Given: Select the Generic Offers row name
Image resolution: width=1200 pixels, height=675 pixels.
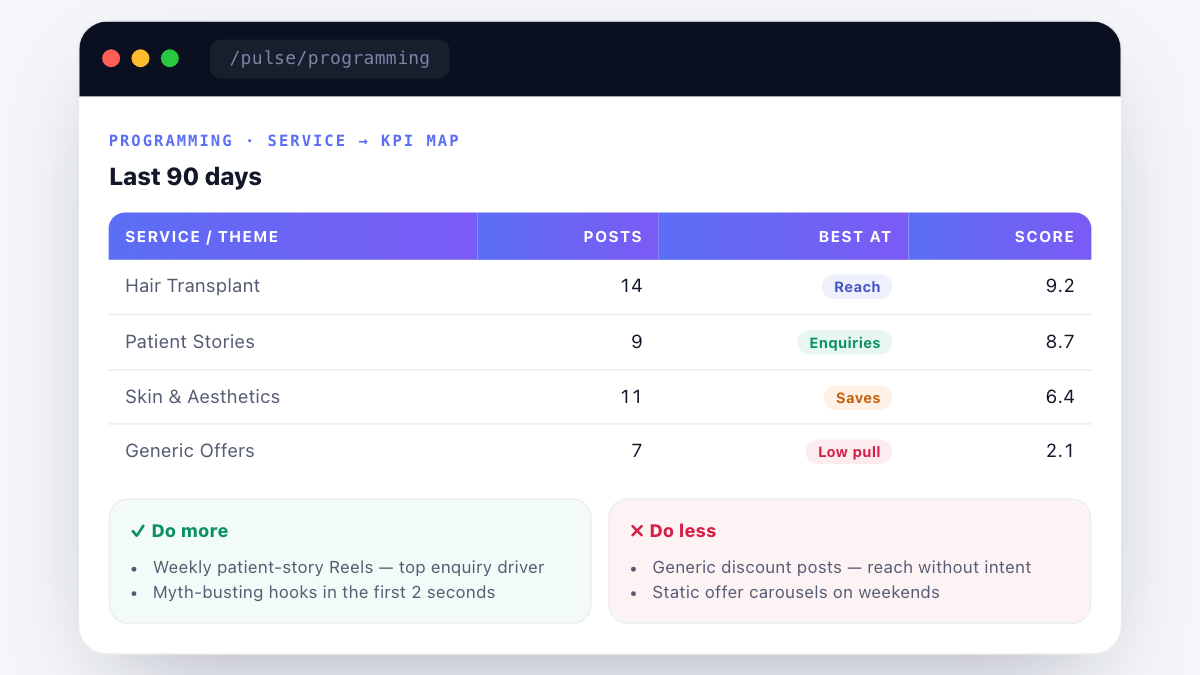Looking at the screenshot, I should click(190, 451).
